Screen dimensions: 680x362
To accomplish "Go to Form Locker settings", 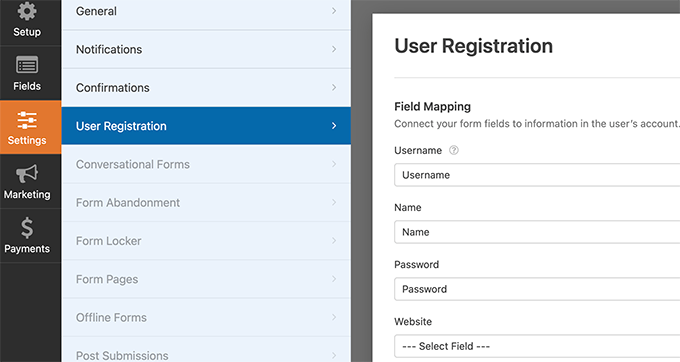I will [206, 241].
